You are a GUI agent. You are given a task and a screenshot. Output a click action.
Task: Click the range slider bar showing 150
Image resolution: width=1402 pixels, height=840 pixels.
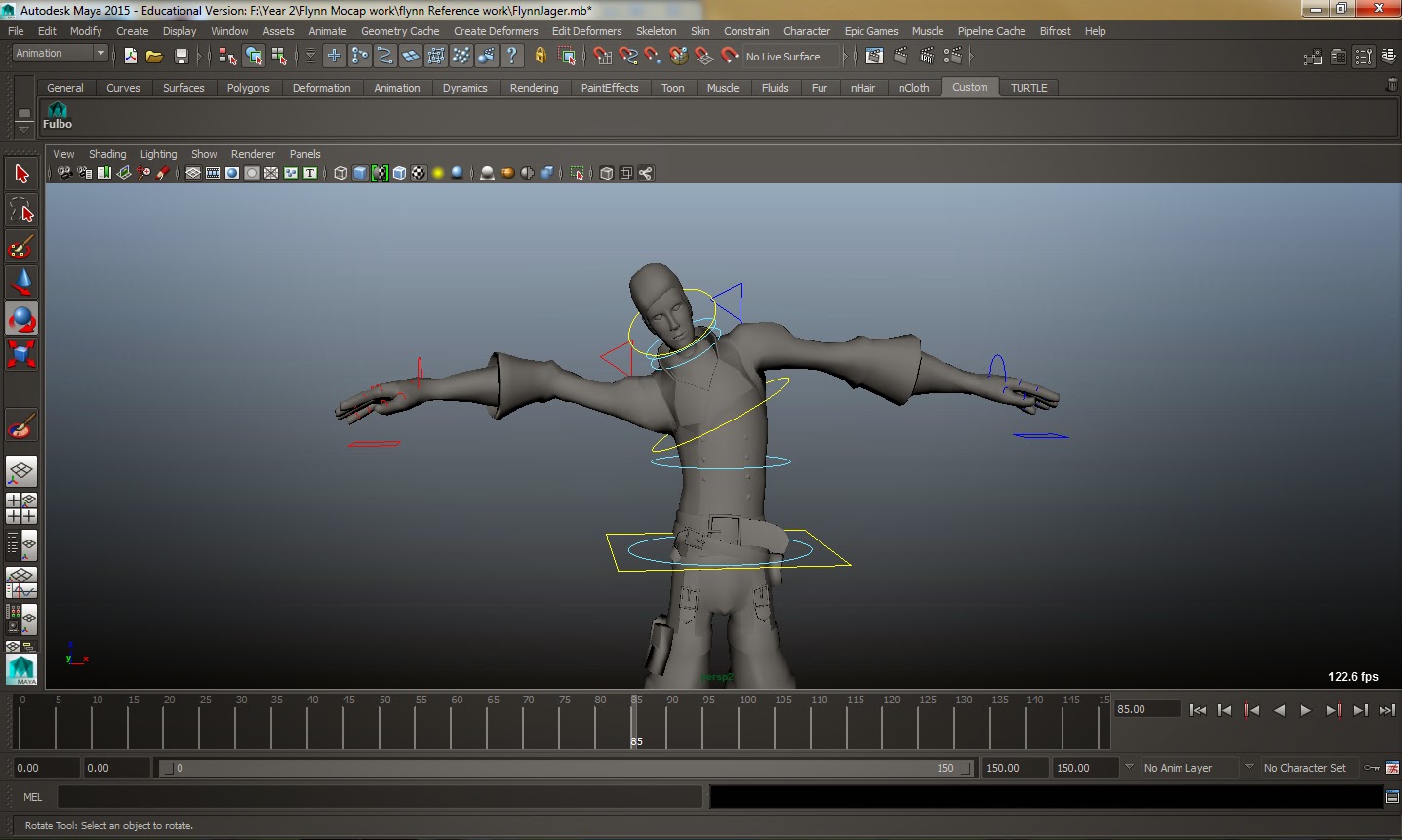[566, 768]
